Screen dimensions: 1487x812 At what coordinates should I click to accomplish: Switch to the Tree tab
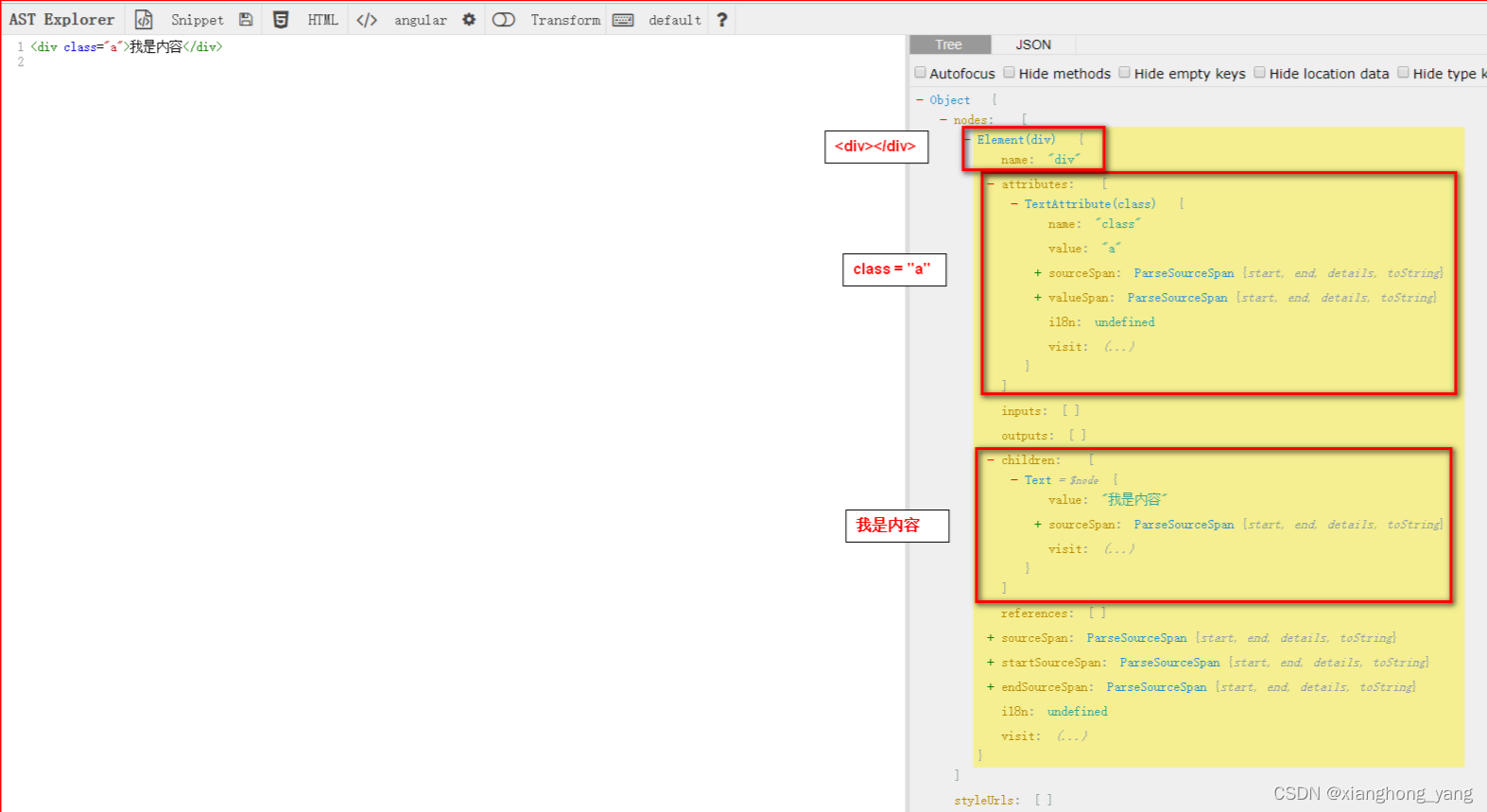(x=949, y=44)
